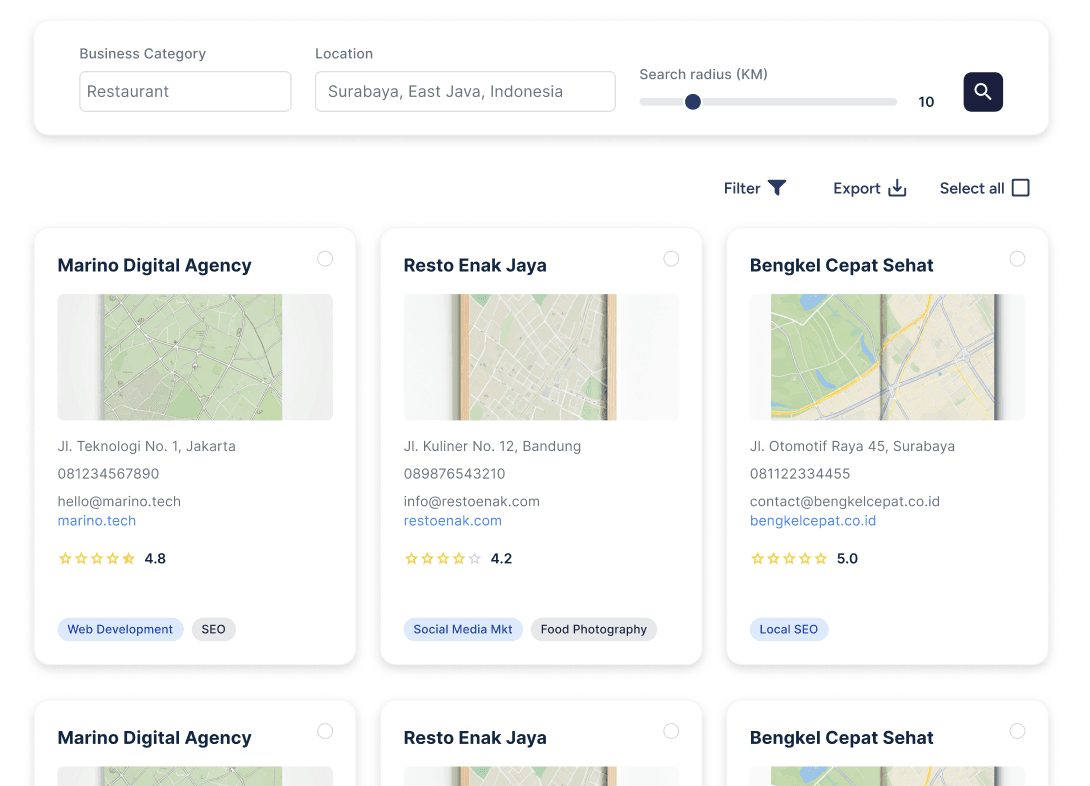Click the Filter label text
The image size is (1090, 786).
coord(742,188)
